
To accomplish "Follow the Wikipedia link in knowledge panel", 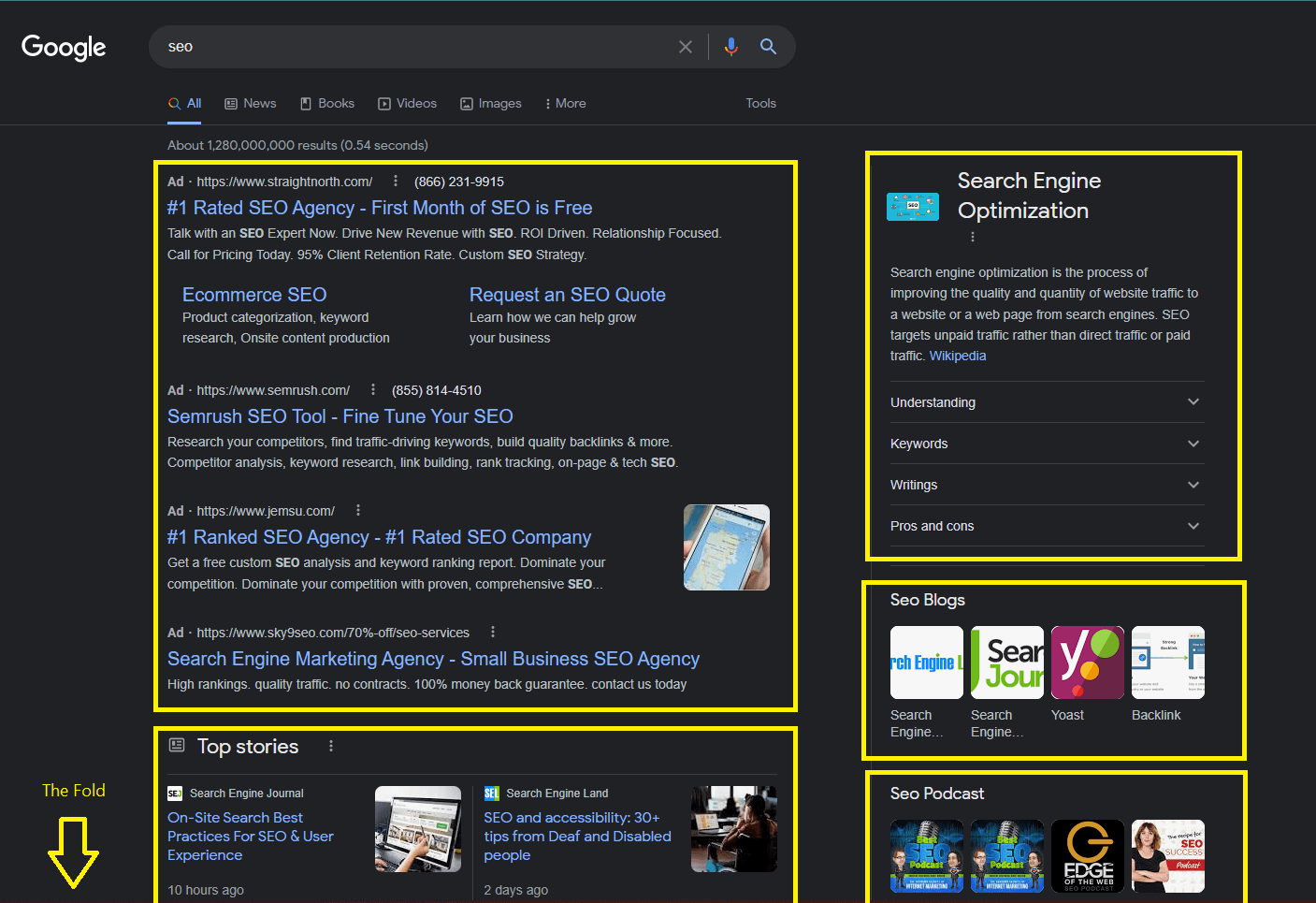I will coord(958,356).
